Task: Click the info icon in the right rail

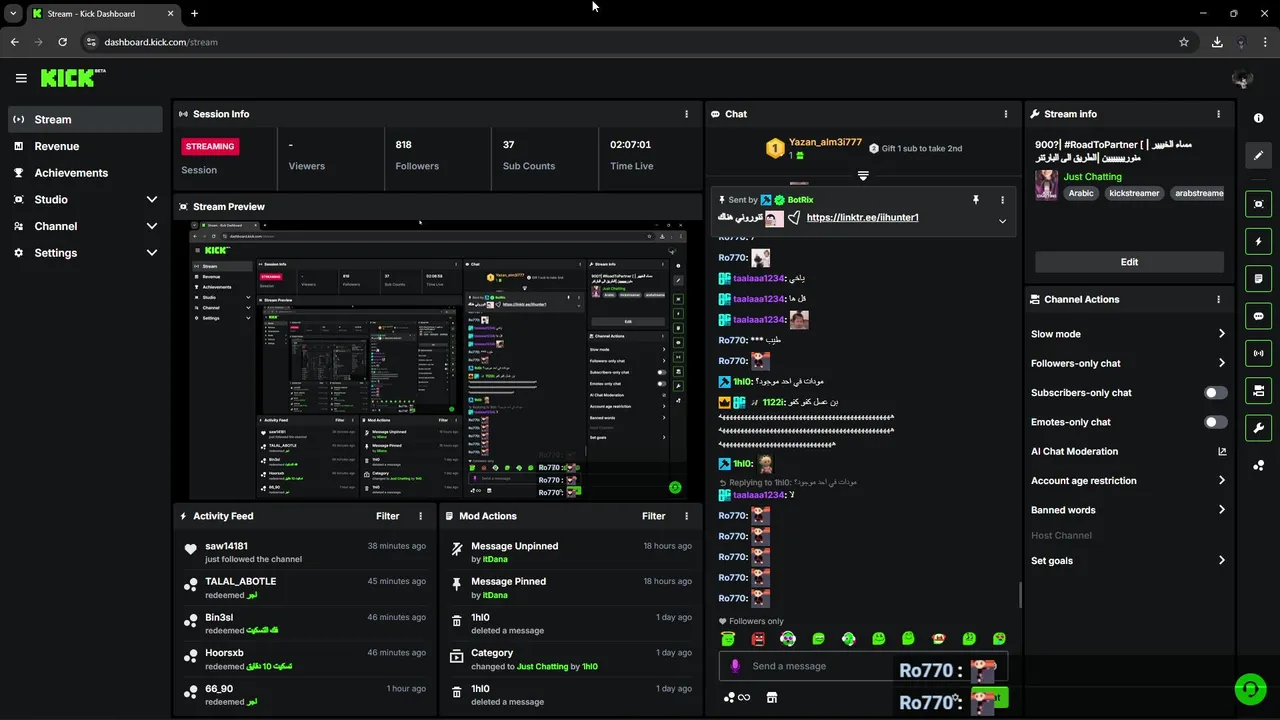Action: pos(1258,118)
